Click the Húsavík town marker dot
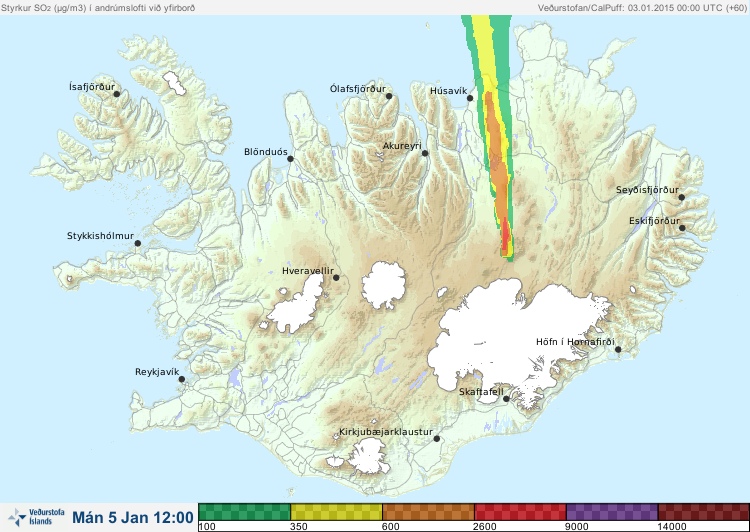The width and height of the screenshot is (750, 532). point(470,98)
